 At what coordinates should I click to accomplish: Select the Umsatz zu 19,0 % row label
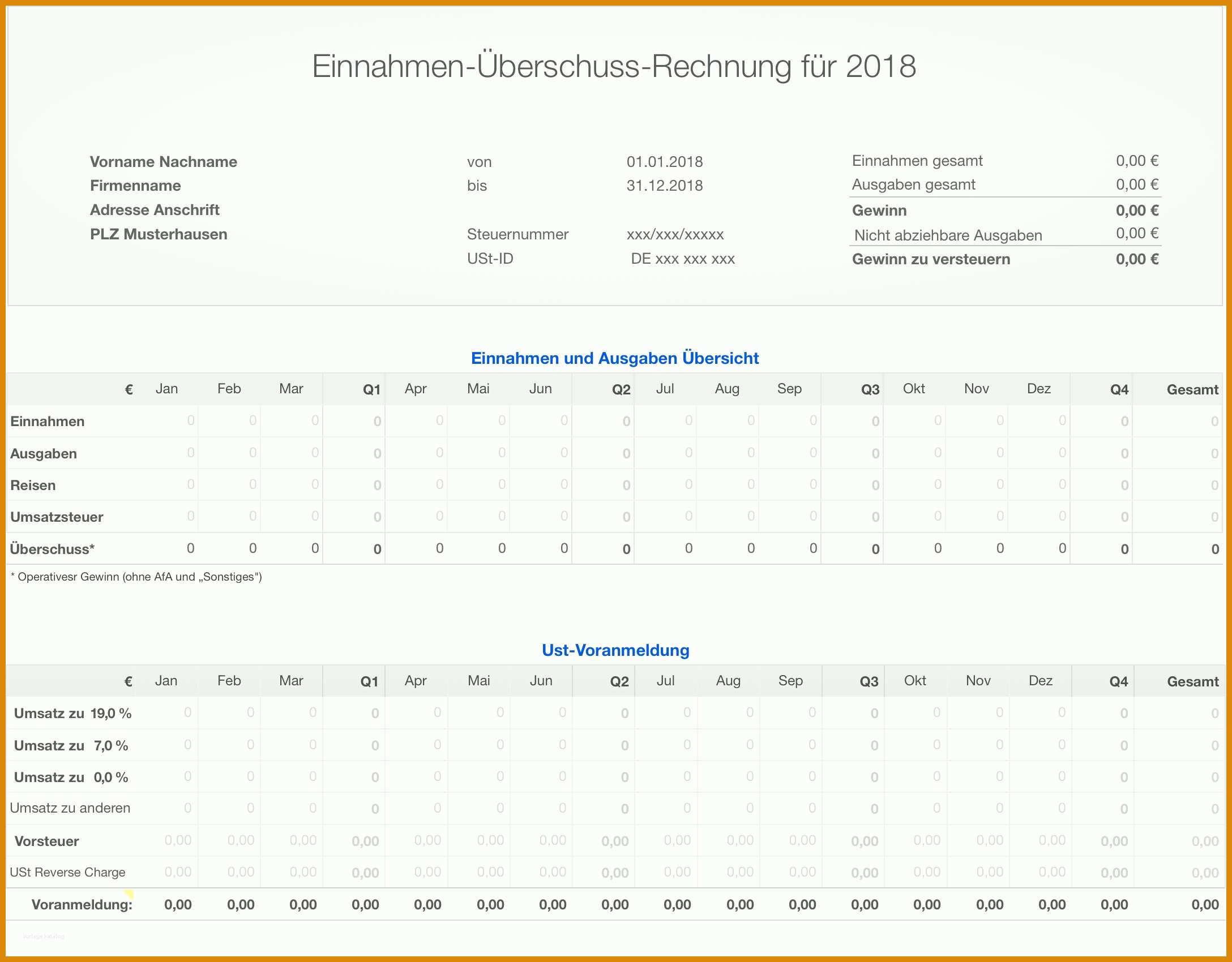(72, 714)
